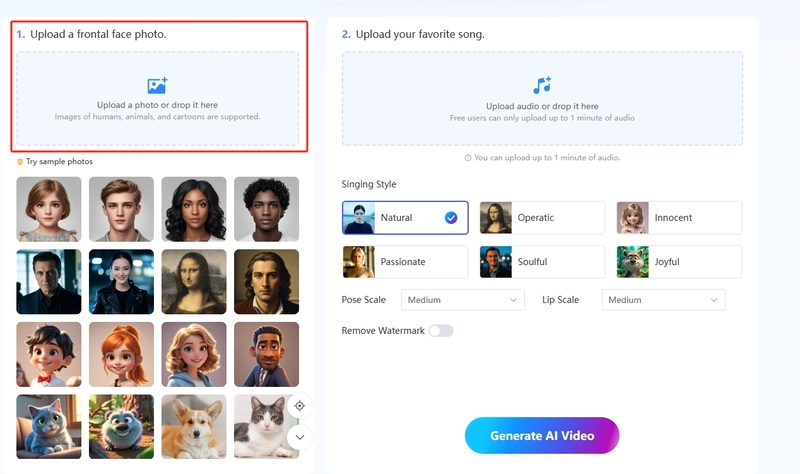Click the info icon beside audio limit note
800x474 pixels.
(x=468, y=158)
